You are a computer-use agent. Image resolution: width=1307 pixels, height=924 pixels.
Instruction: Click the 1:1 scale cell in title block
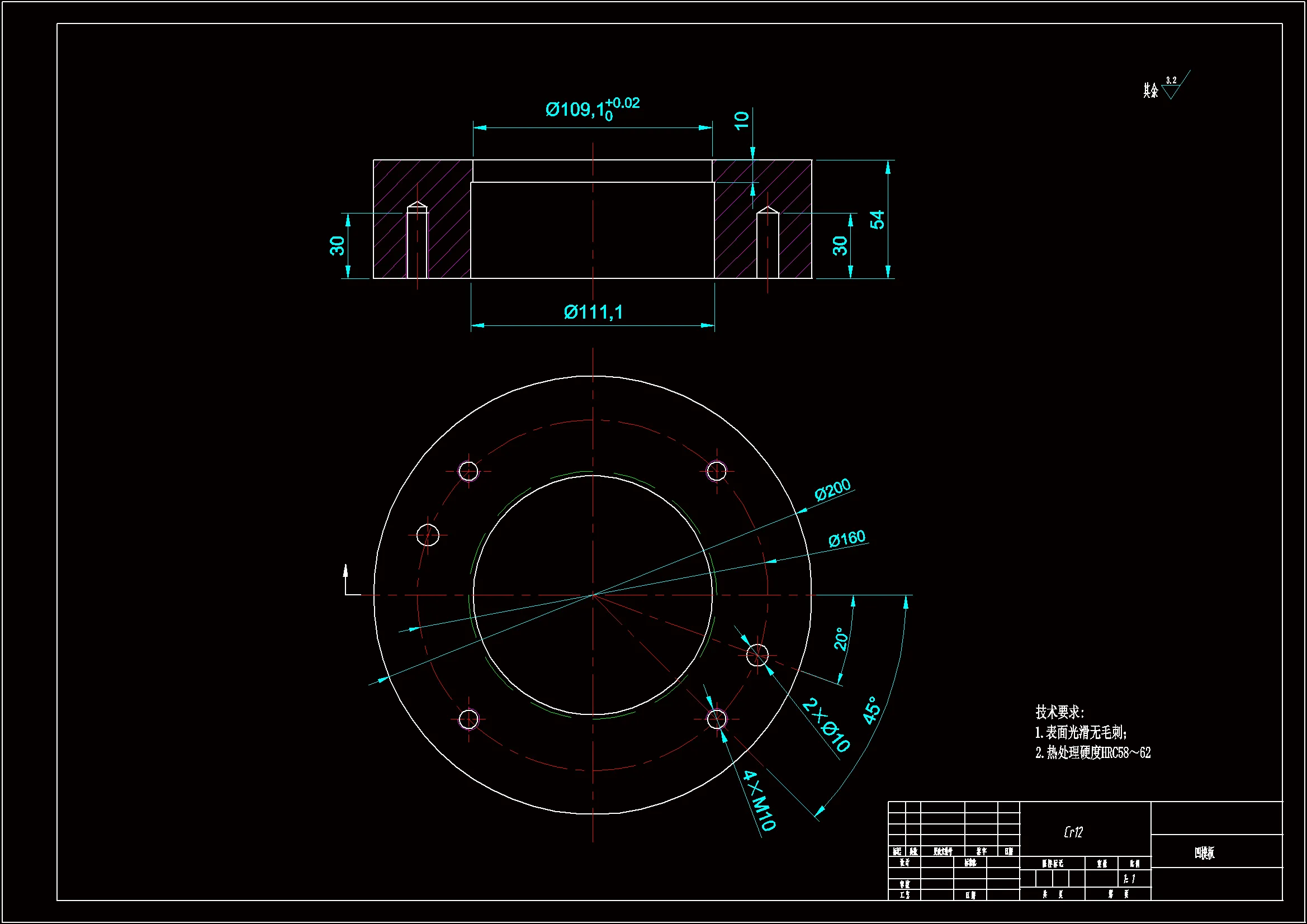click(1129, 879)
